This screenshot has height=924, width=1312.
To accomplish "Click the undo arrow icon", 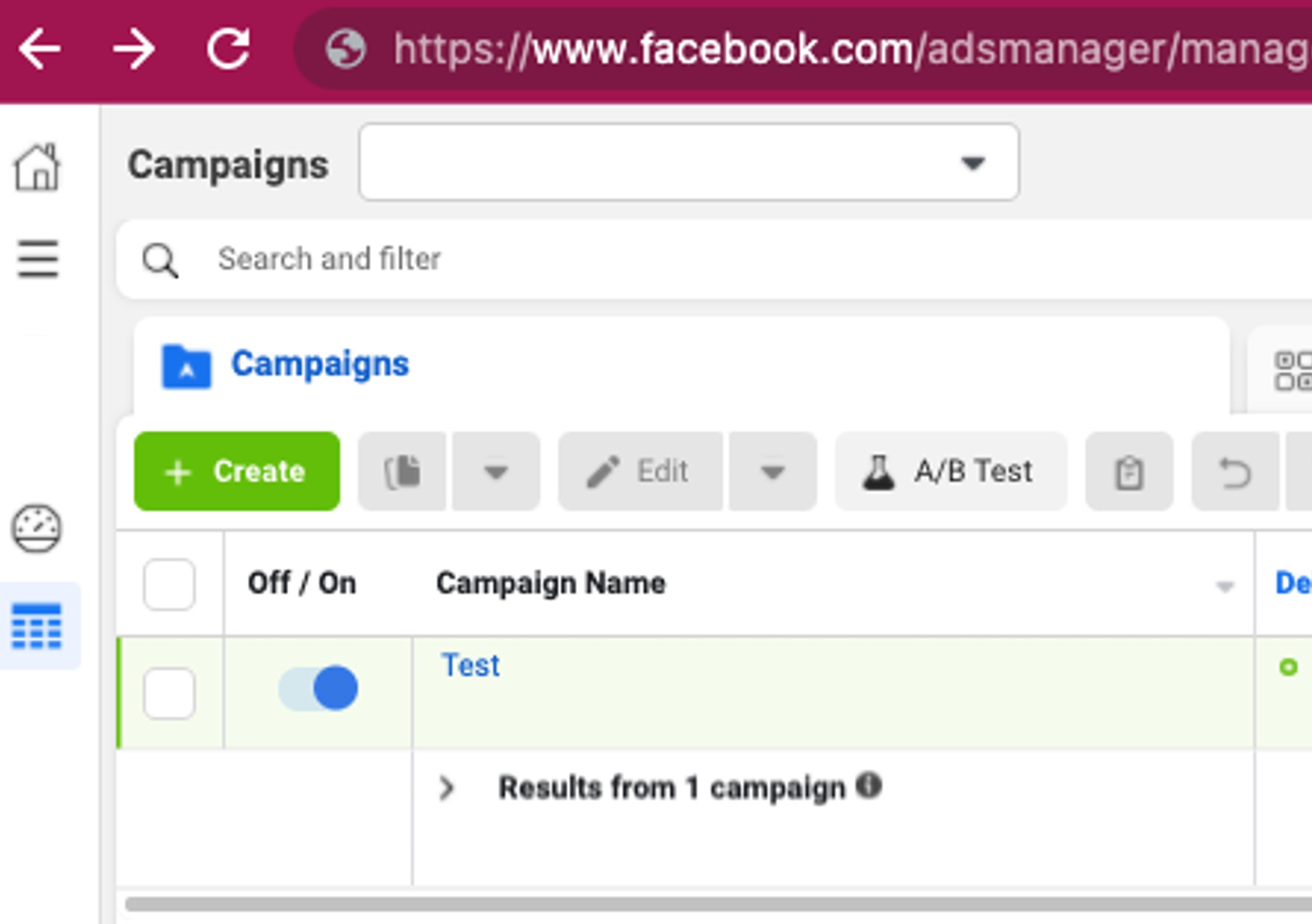I will coord(1235,472).
